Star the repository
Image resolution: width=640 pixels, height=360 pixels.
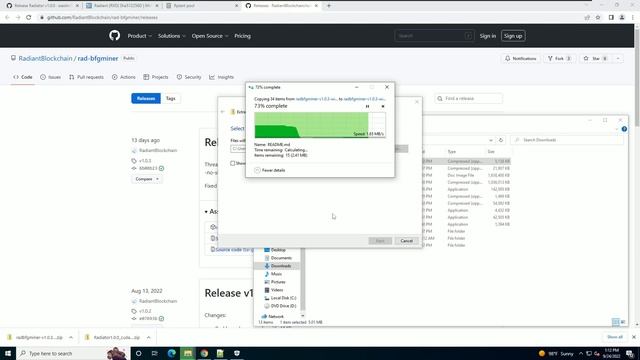point(596,59)
